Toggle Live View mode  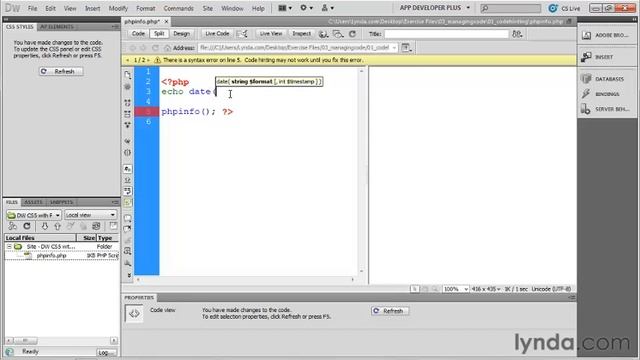(271, 34)
